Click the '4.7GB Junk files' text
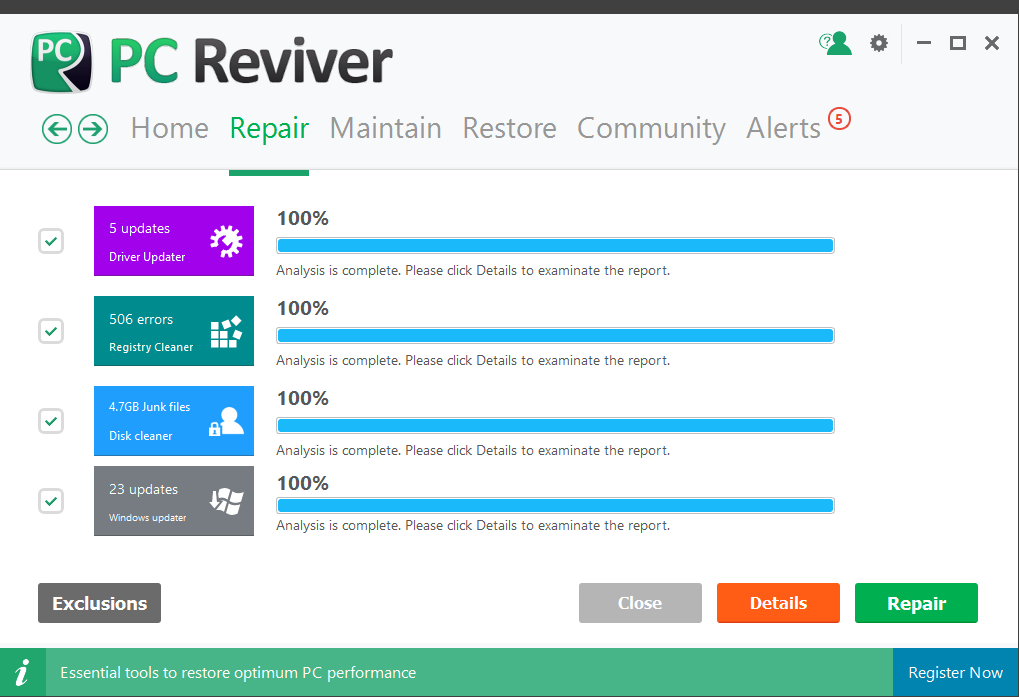Image resolution: width=1019 pixels, height=697 pixels. pos(149,407)
